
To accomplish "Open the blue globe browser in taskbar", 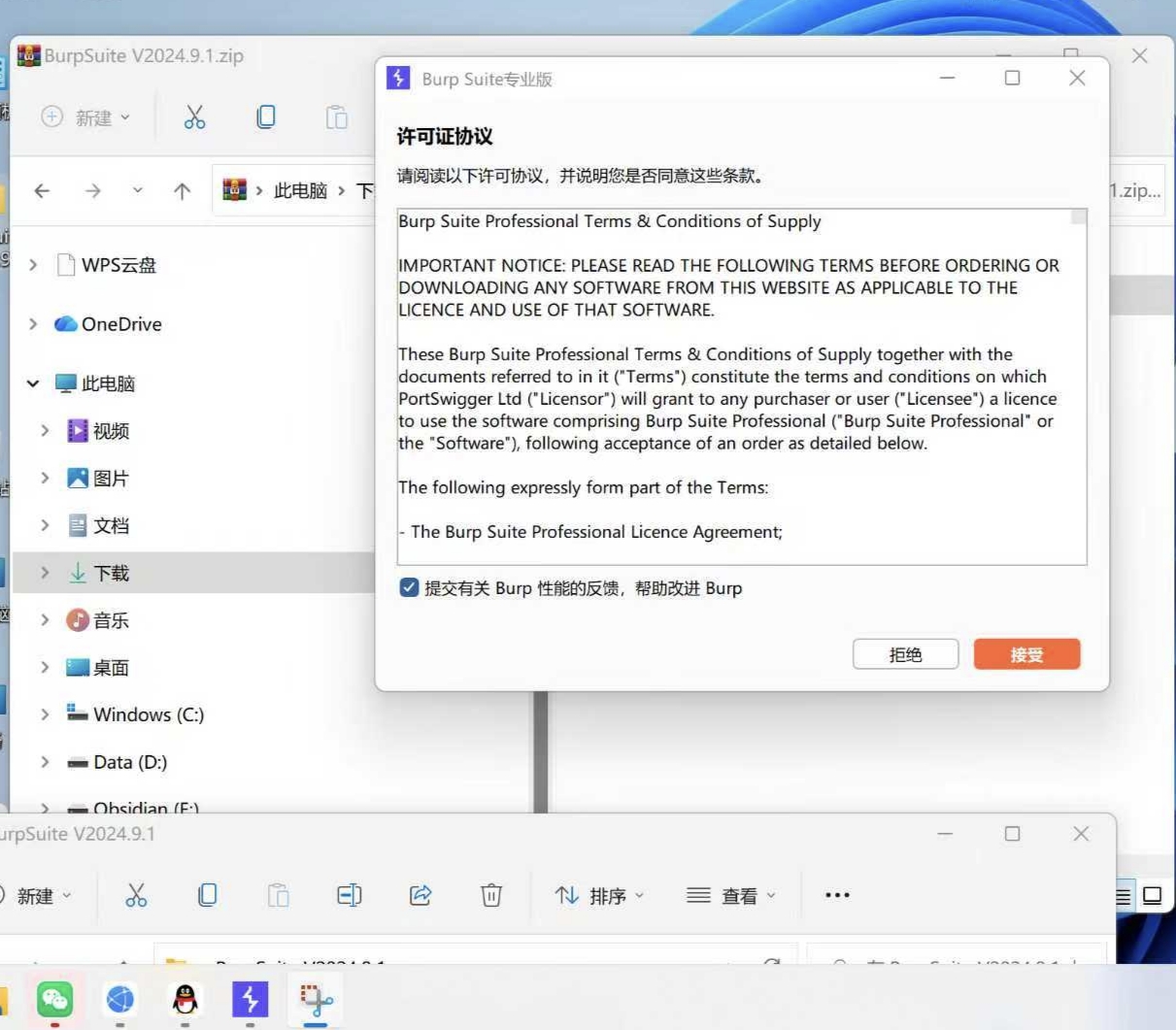I will tap(120, 998).
